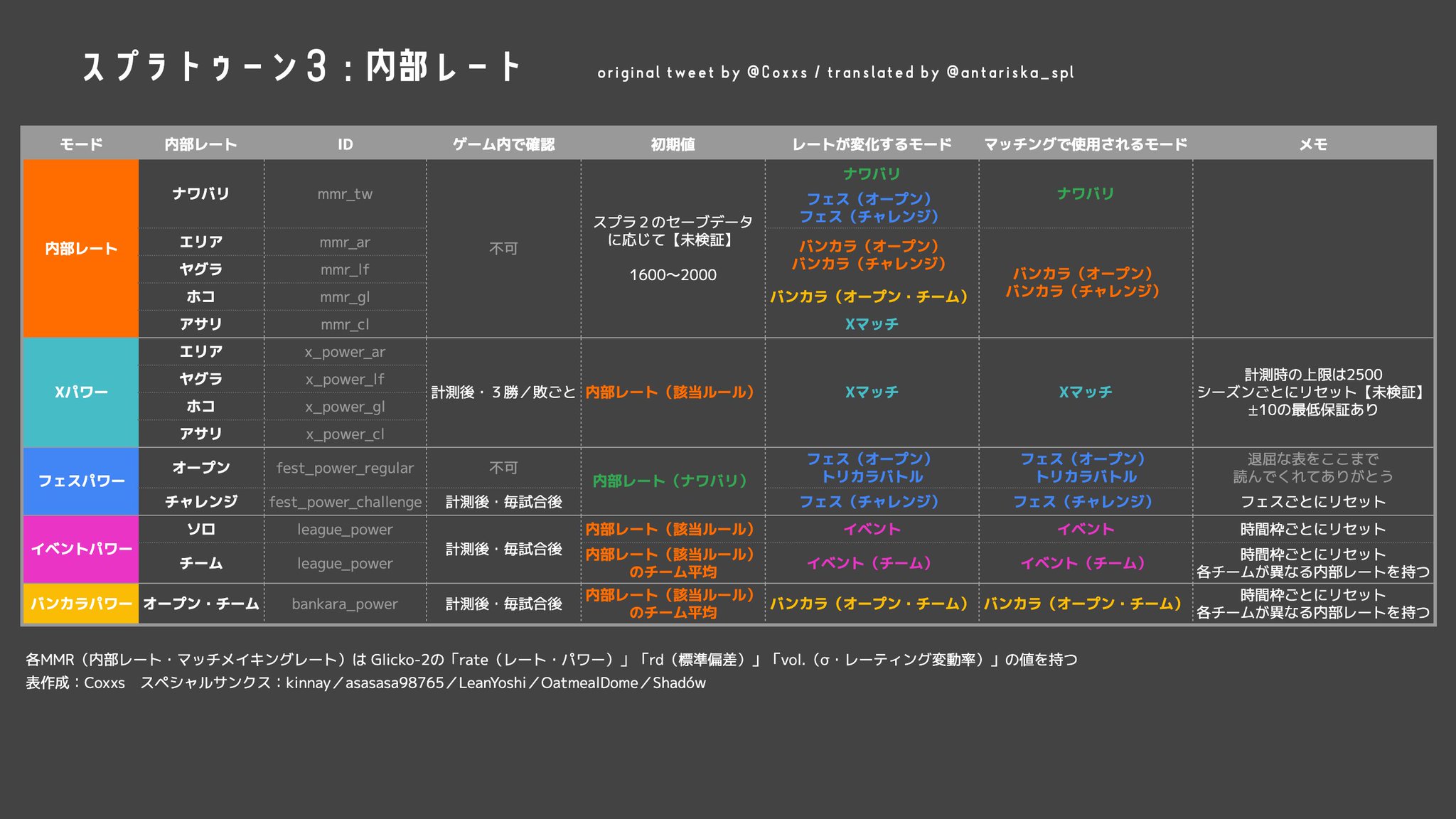Click the 計測後・３勝／敗ごと cell
Image resolution: width=1456 pixels, height=819 pixels.
[x=503, y=392]
